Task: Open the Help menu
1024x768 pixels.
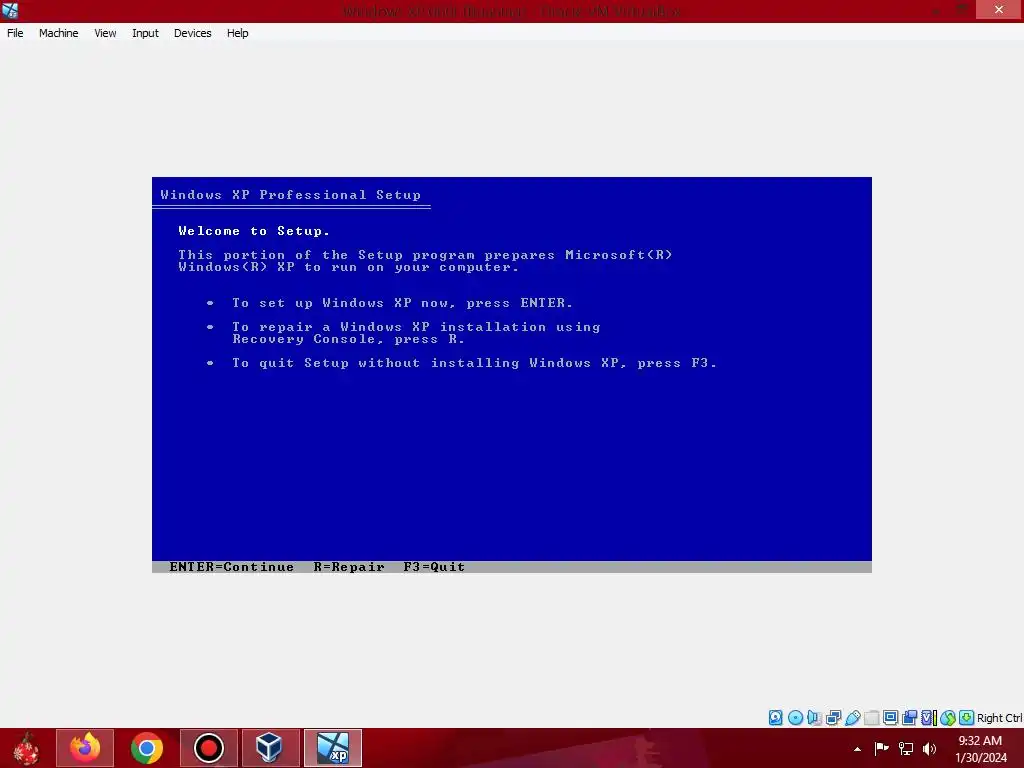Action: [x=237, y=33]
